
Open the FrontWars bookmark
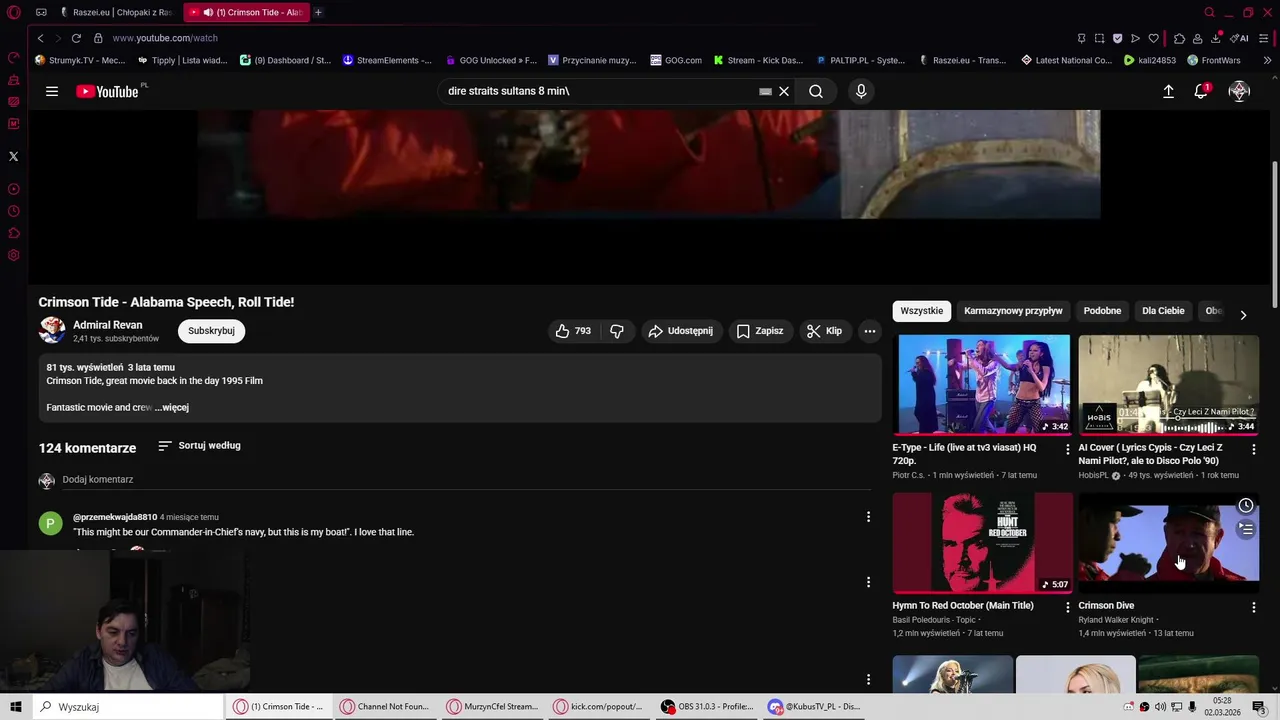1213,60
